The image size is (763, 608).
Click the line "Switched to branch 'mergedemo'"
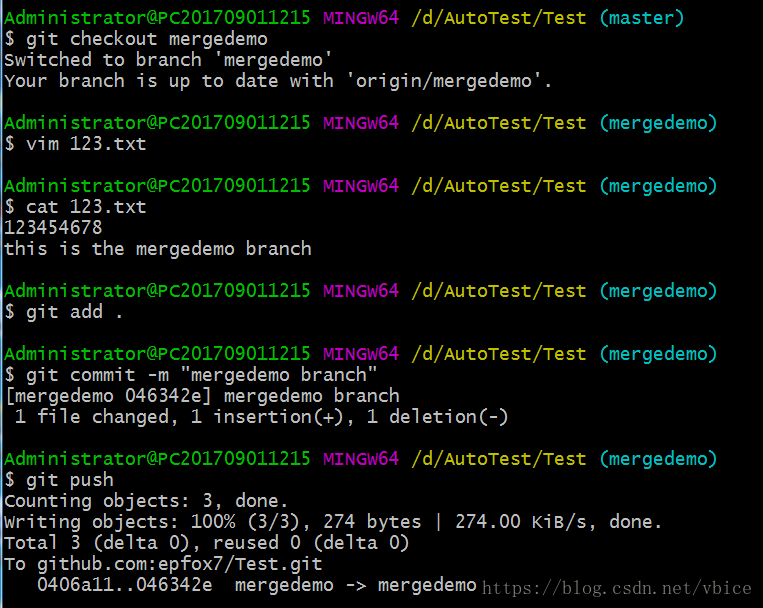(168, 60)
